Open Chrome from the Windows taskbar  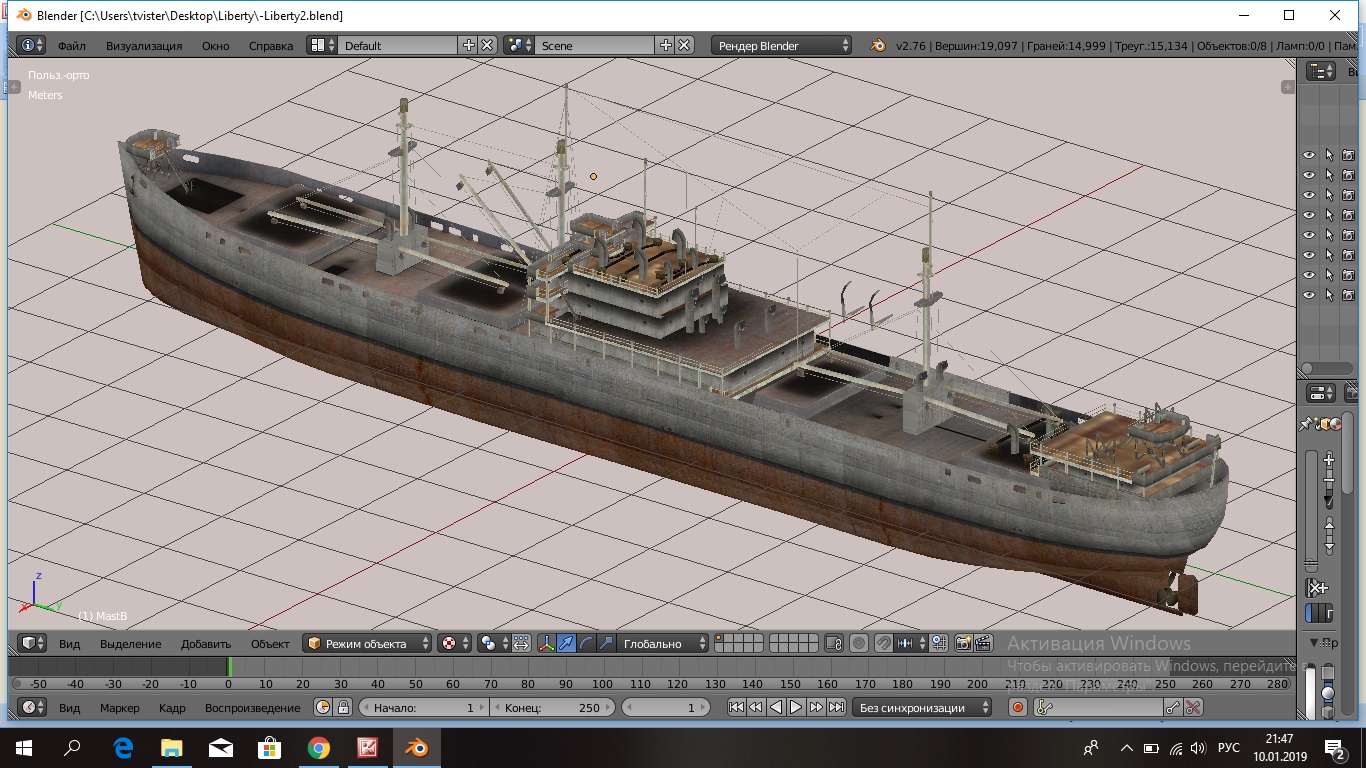[x=319, y=748]
